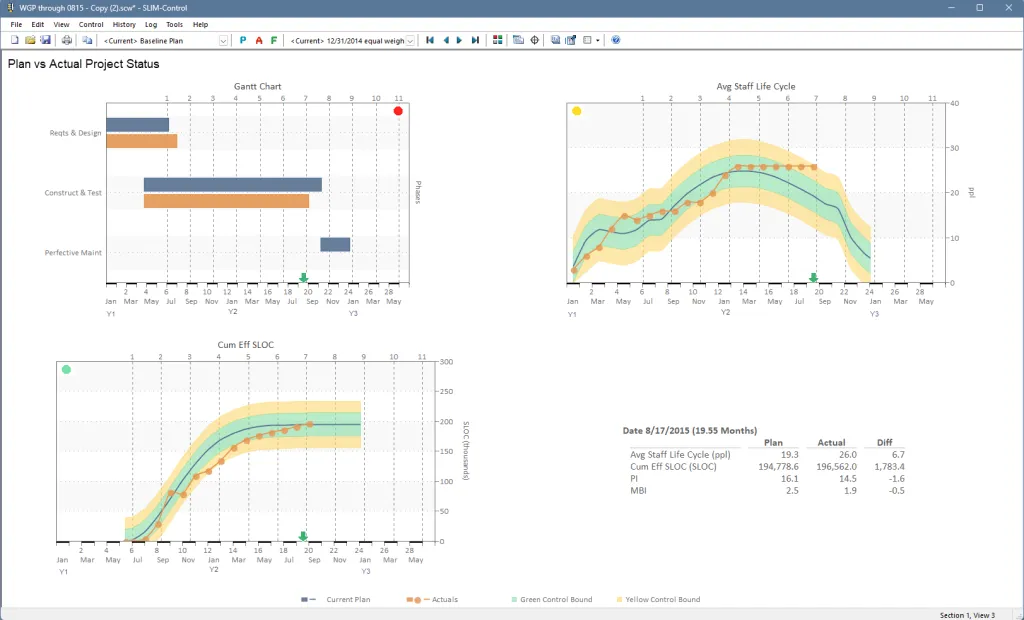Open the History menu
The width and height of the screenshot is (1024, 620).
pyautogui.click(x=124, y=24)
